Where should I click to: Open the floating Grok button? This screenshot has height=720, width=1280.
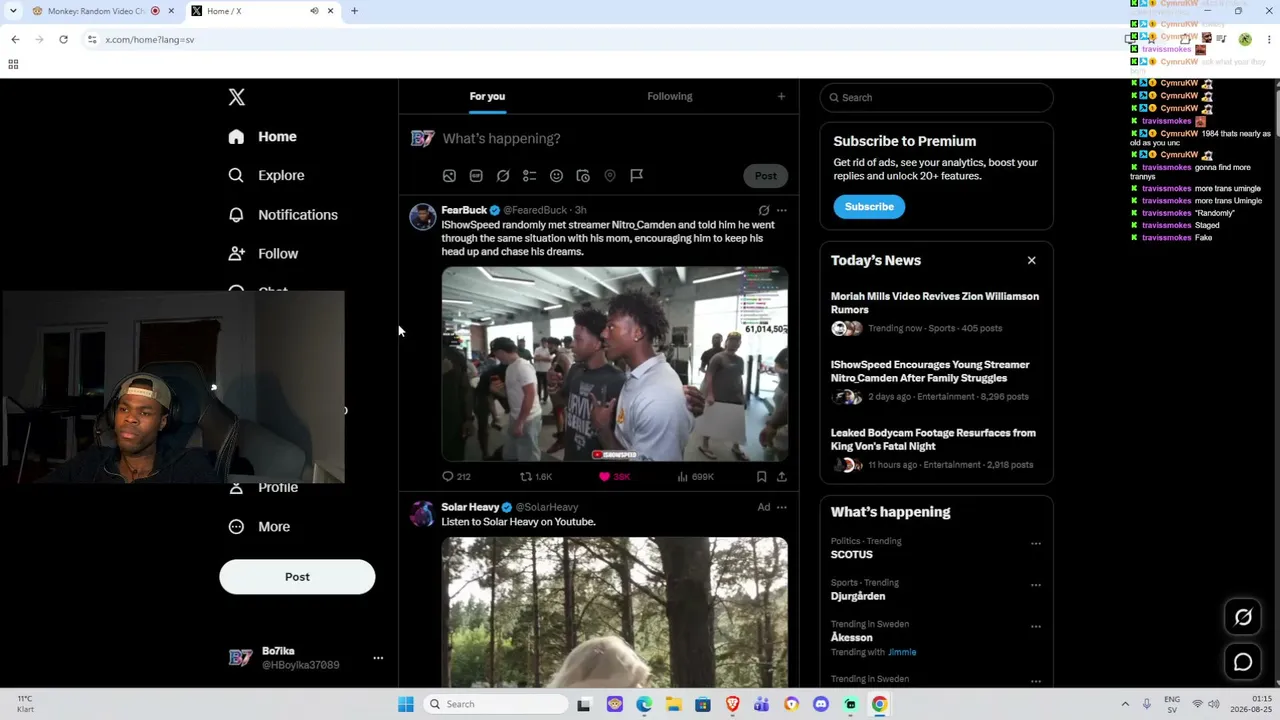(x=1243, y=617)
